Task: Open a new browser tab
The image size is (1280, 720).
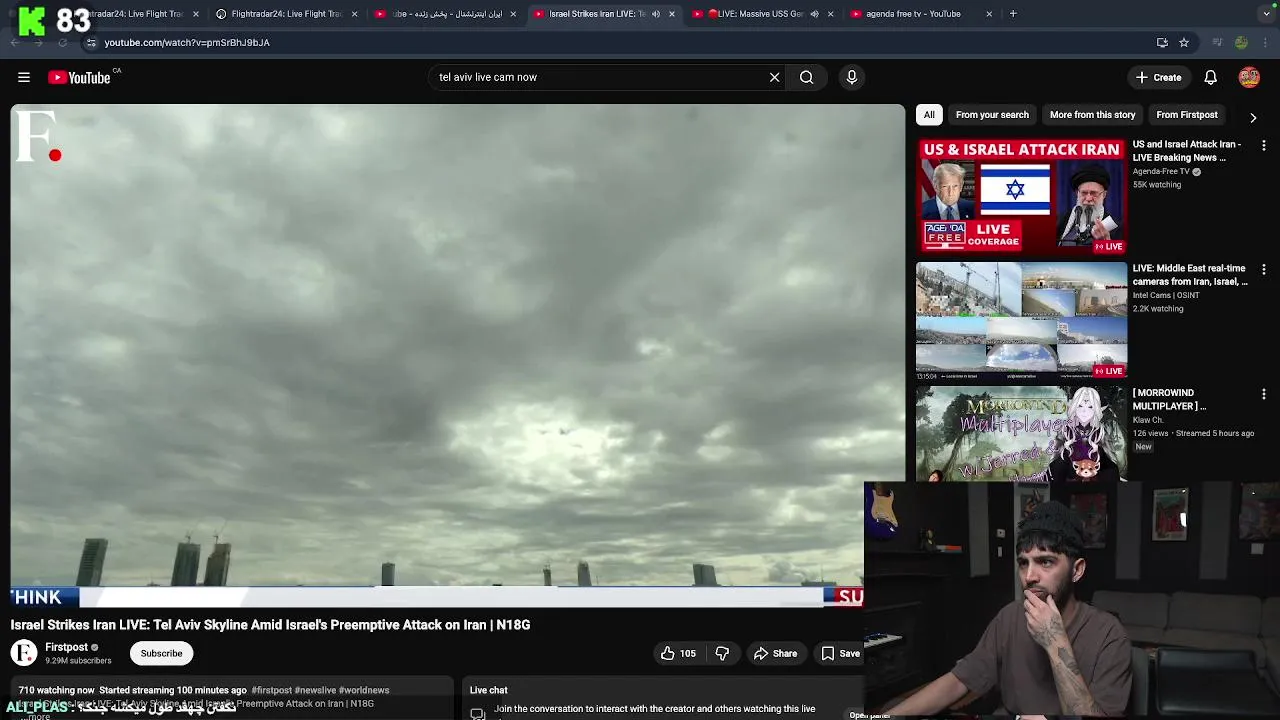Action: 1013,14
